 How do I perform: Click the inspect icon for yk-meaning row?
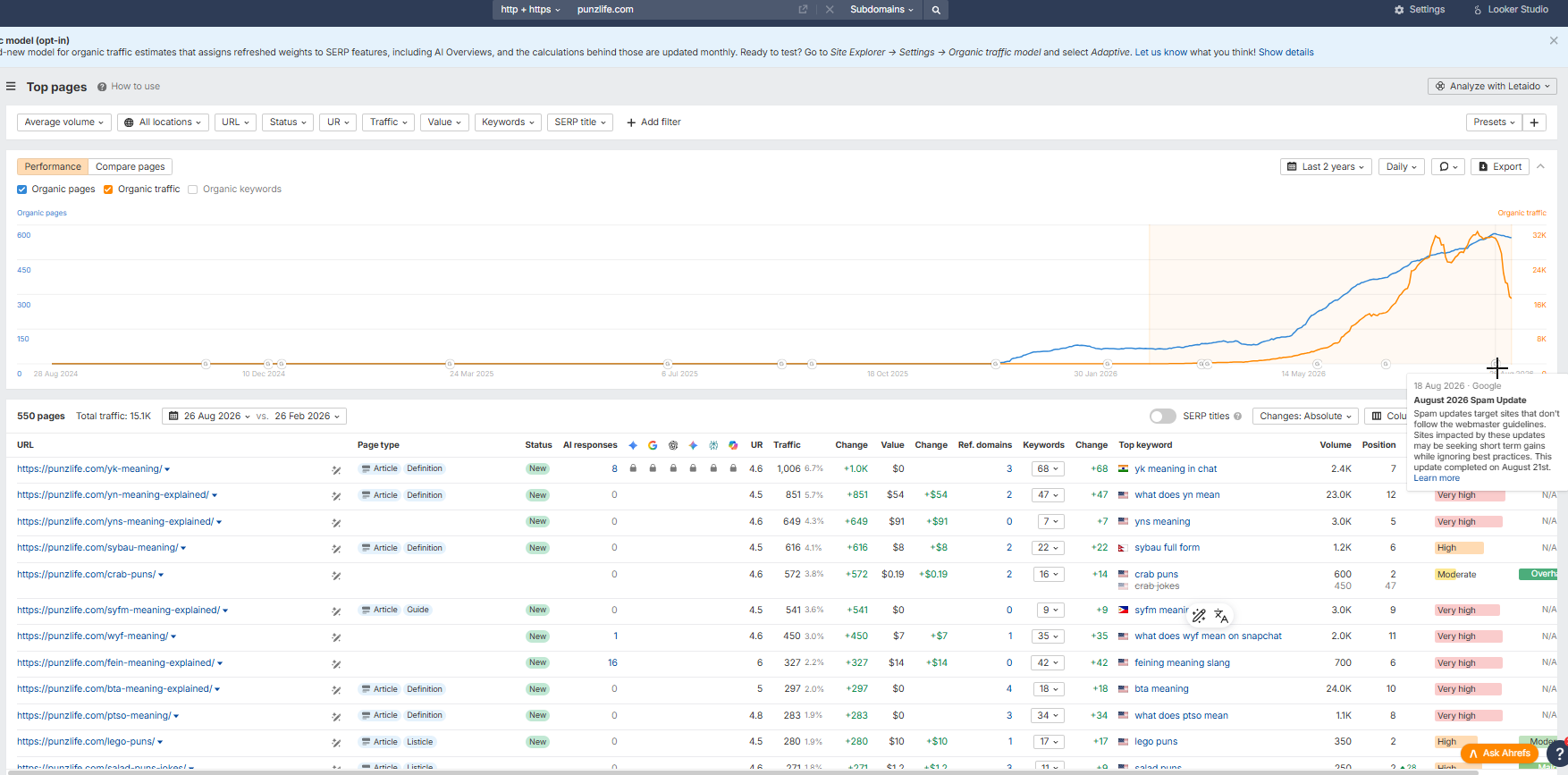coord(336,469)
